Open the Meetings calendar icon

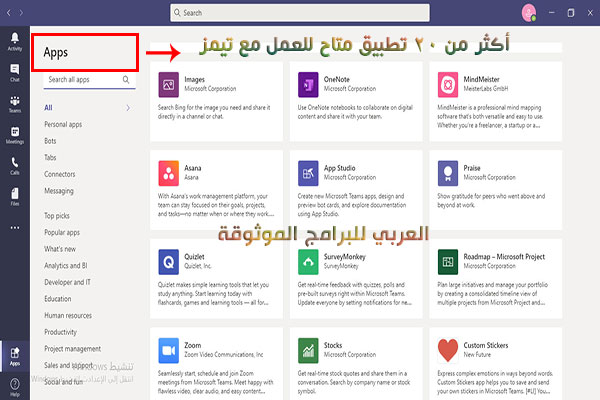coord(15,135)
